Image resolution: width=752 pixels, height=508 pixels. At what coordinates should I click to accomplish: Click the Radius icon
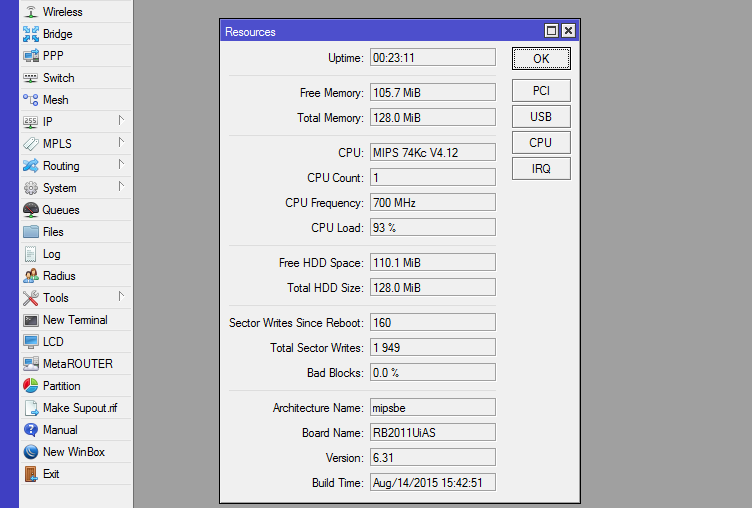pos(31,276)
